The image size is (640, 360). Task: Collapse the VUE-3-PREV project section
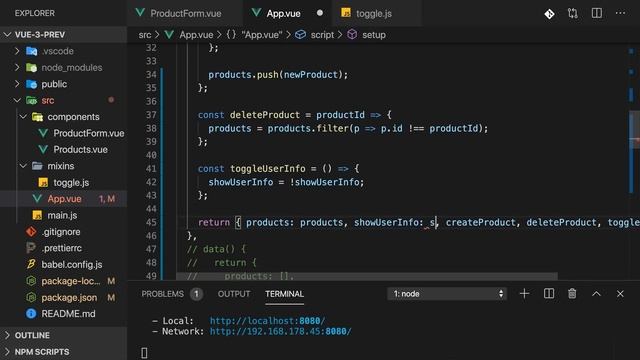[7, 35]
